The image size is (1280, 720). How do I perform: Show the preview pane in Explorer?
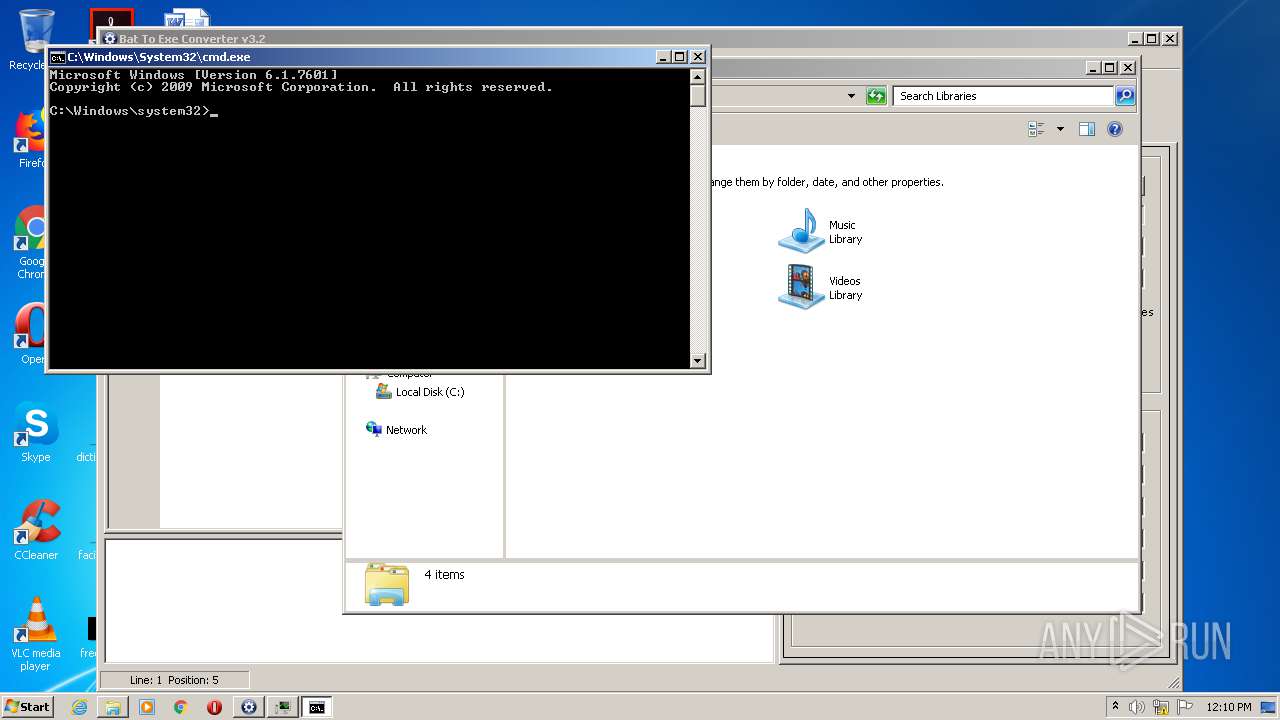click(x=1087, y=129)
